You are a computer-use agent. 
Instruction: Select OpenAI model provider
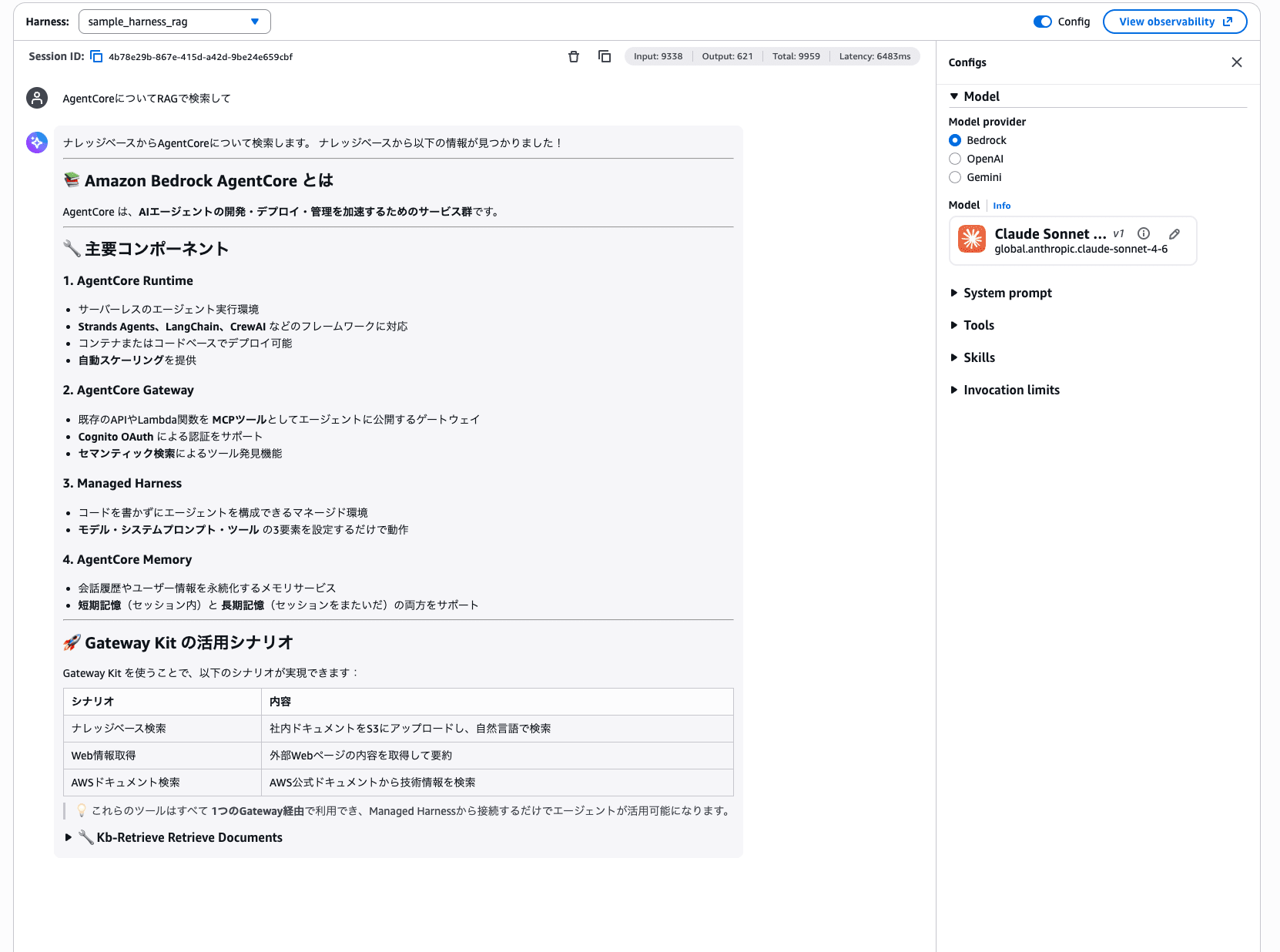coord(955,159)
